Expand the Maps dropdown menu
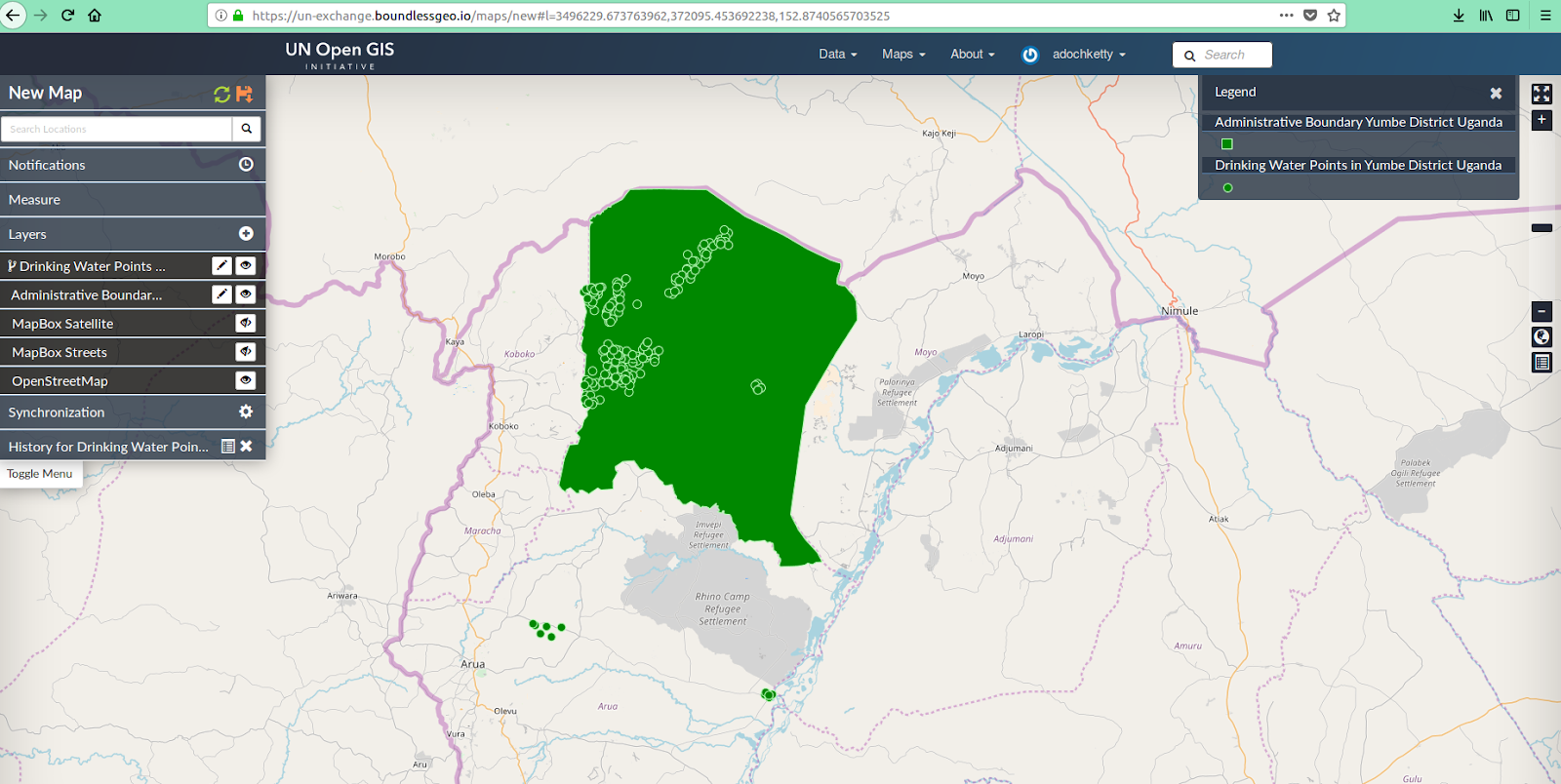 tap(903, 55)
